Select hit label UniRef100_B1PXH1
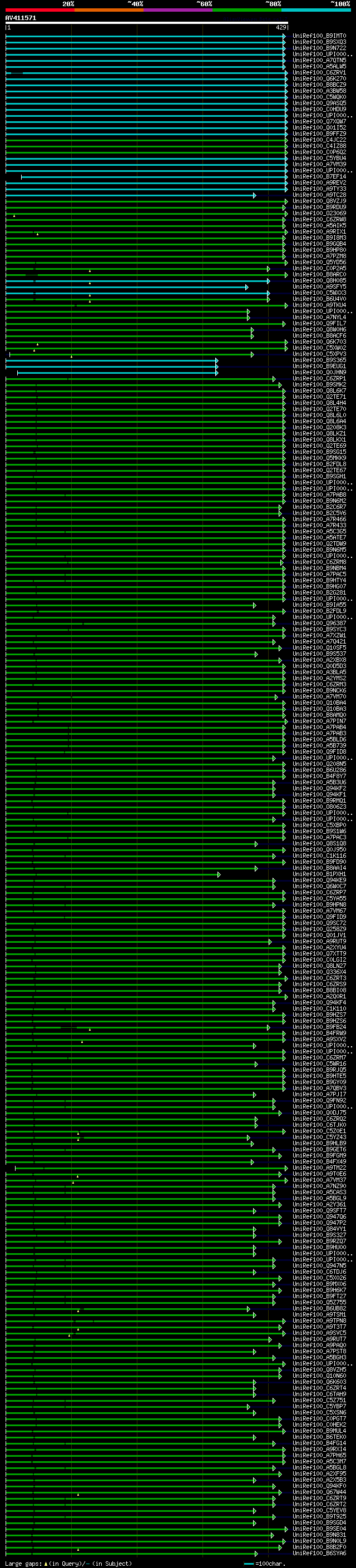The height and width of the screenshot is (1568, 356). pyautogui.click(x=319, y=874)
